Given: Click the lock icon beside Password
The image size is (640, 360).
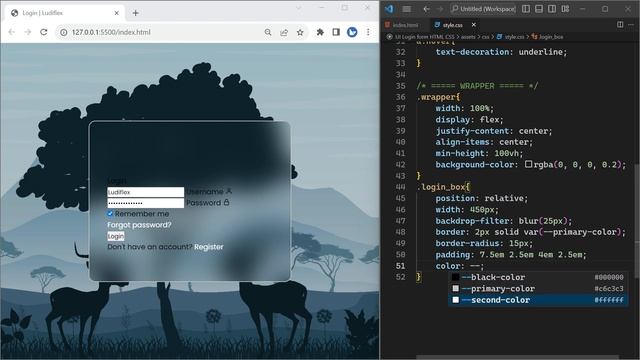Looking at the screenshot, I should pyautogui.click(x=226, y=202).
